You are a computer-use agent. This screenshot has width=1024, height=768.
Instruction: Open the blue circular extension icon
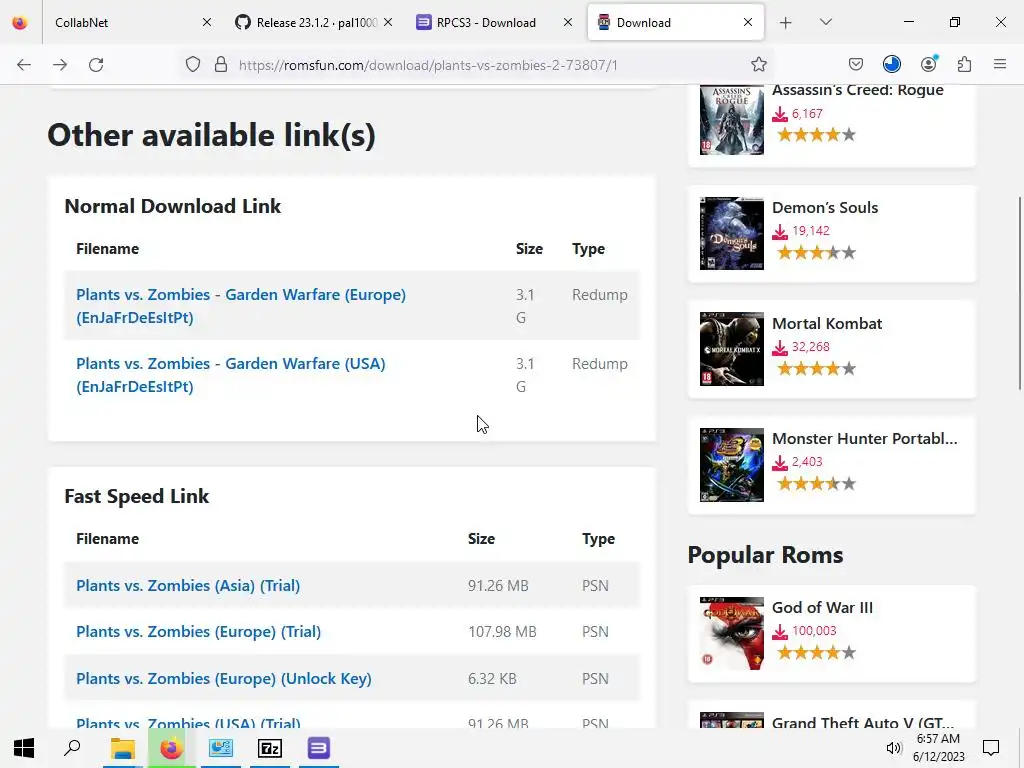[891, 64]
